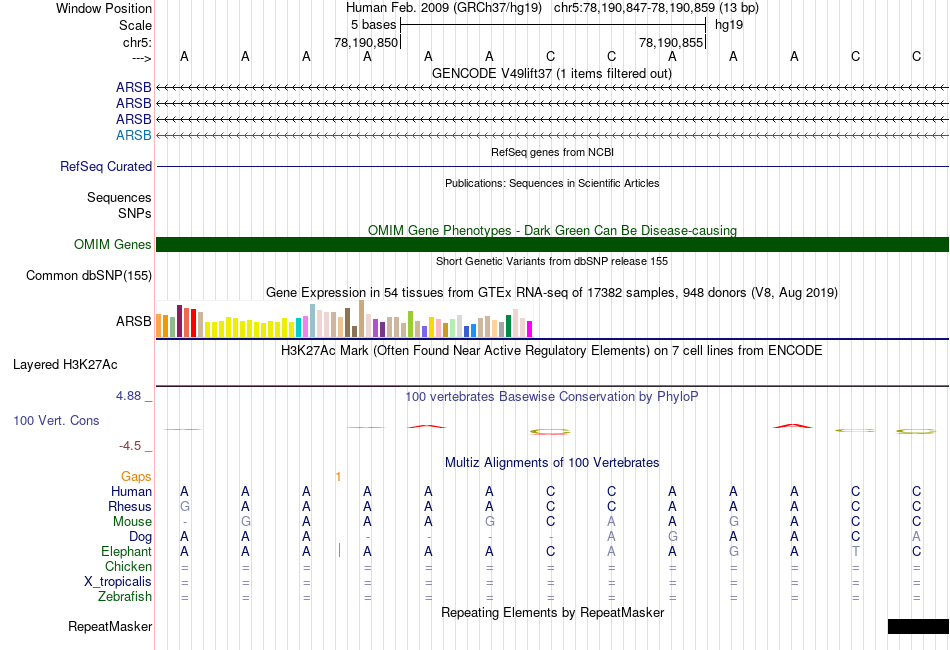Click the chr5:78,190,847-78,190,859 position text
This screenshot has width=950, height=650.
point(656,8)
